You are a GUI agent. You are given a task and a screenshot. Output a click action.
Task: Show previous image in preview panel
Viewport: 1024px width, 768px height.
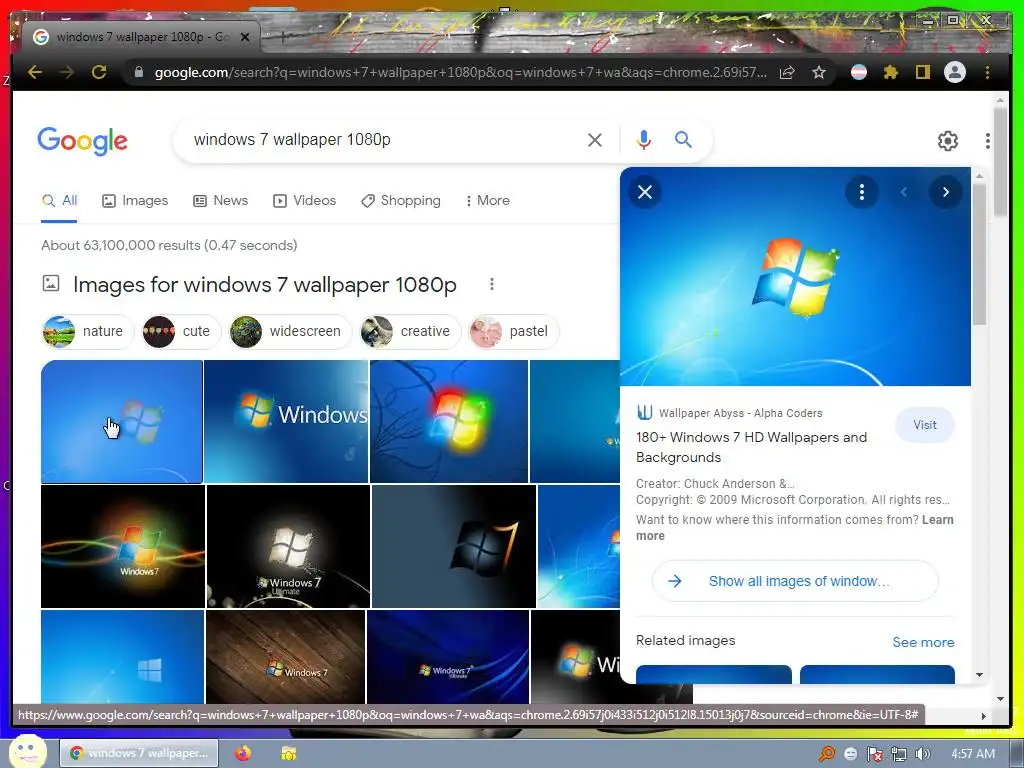904,192
